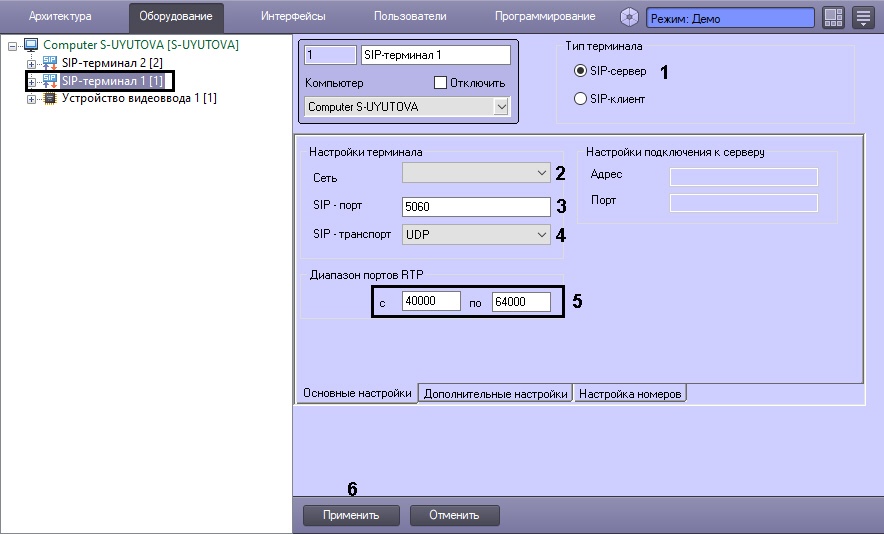Select the SIP-сервер radio button

[580, 72]
